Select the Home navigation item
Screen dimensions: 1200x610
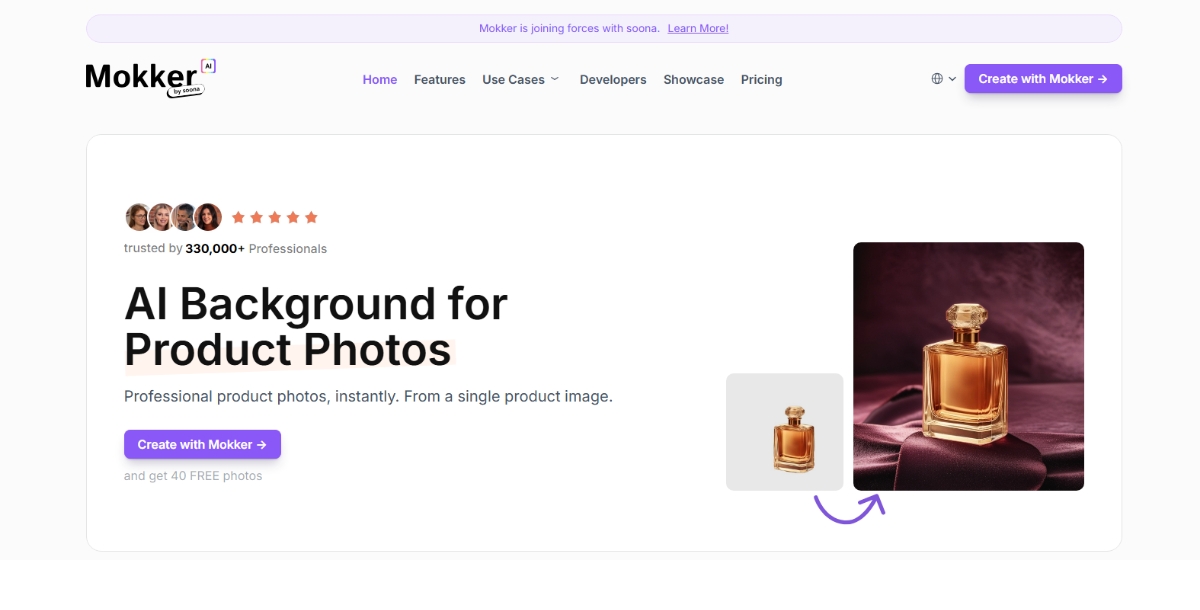(379, 79)
